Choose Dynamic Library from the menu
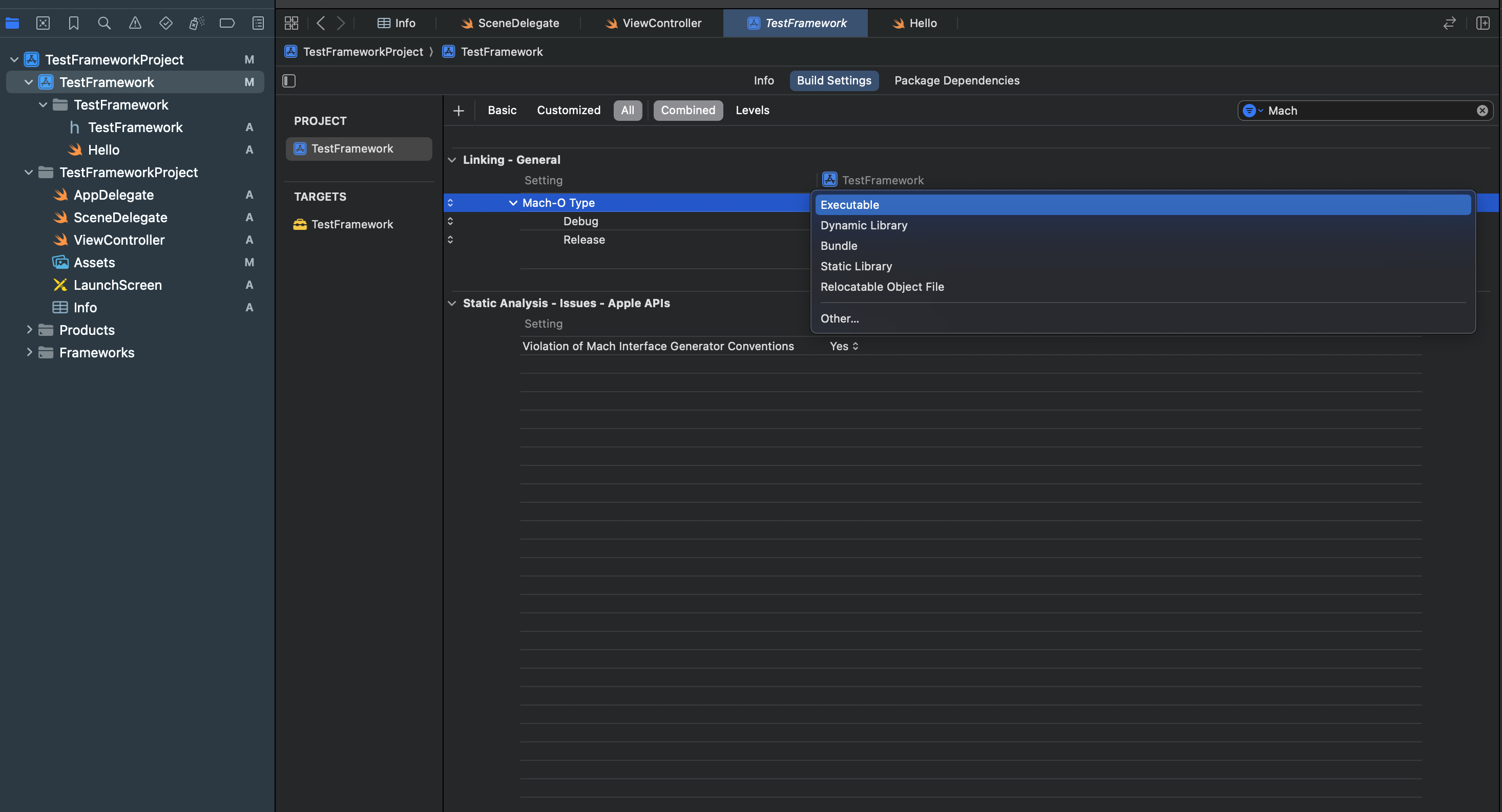 click(1143, 226)
